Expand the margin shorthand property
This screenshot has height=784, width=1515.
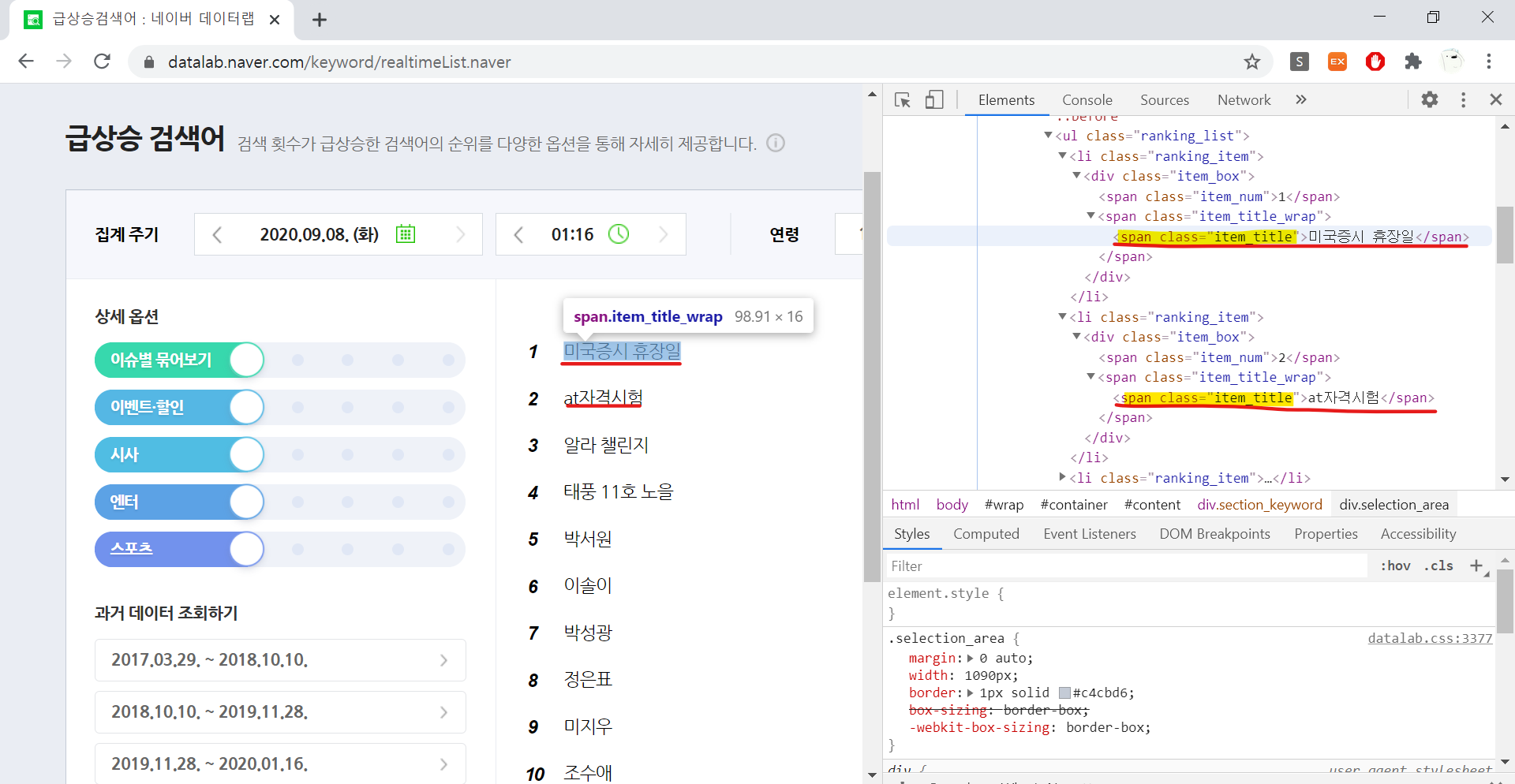pyautogui.click(x=970, y=659)
